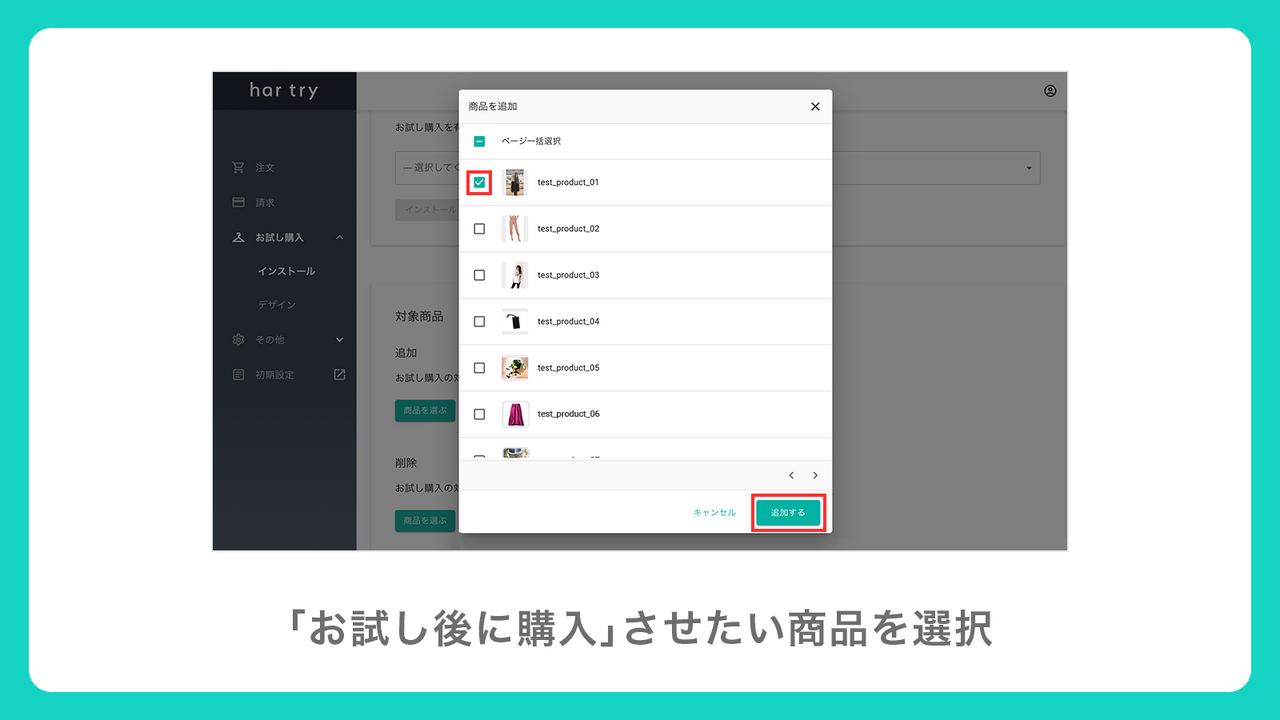This screenshot has width=1280, height=720.
Task: Uncheck the test_product_01 checkbox
Action: [479, 181]
